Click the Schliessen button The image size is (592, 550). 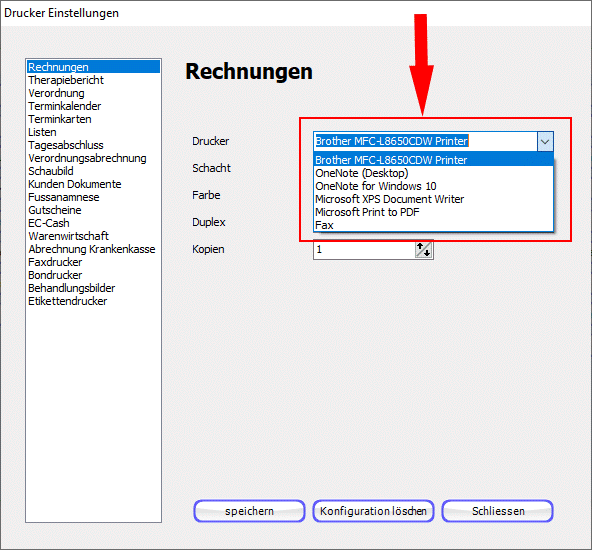(x=498, y=511)
